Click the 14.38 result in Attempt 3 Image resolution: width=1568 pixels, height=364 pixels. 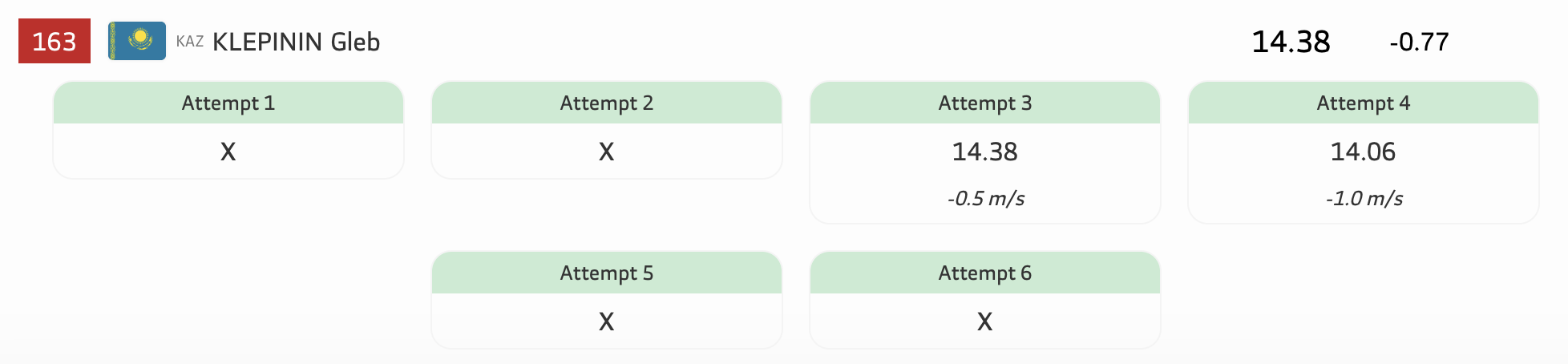985,152
